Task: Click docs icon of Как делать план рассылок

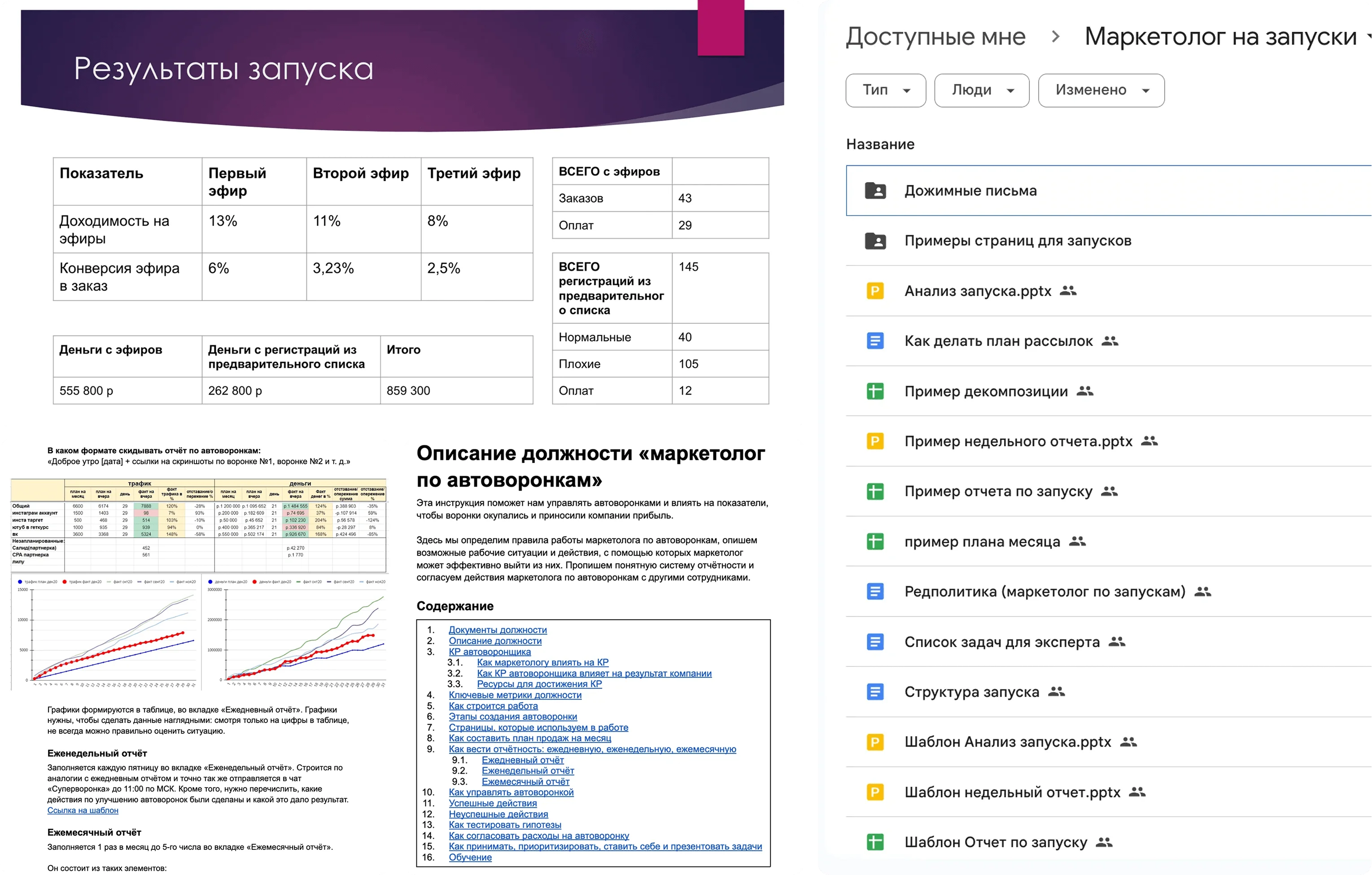Action: (875, 341)
